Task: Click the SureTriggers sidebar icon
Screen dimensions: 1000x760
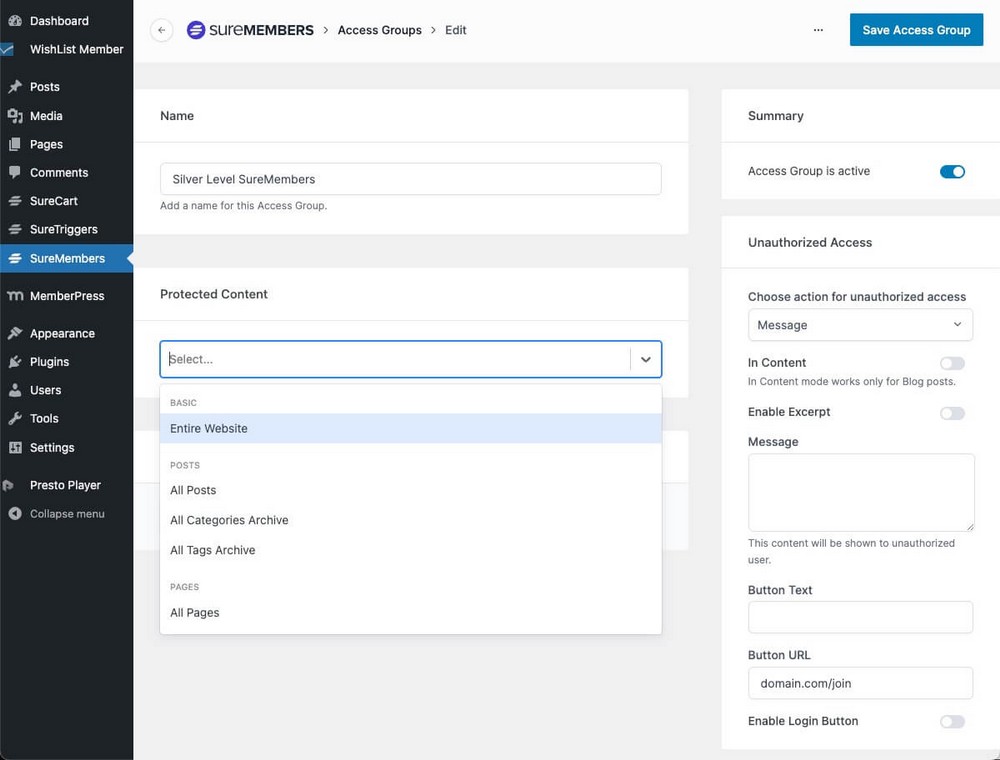Action: click(x=15, y=229)
